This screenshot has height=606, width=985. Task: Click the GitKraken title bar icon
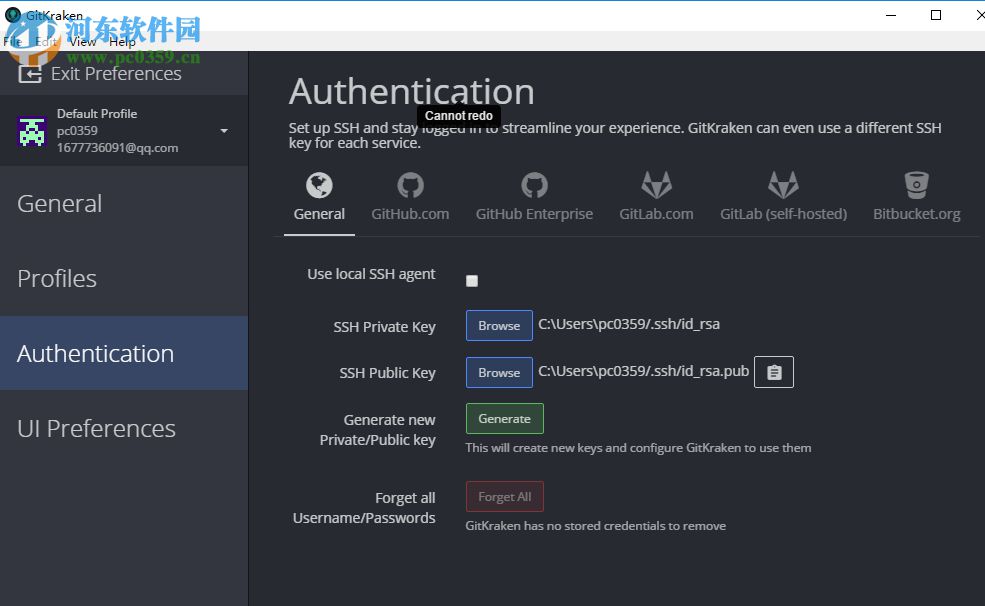11,15
